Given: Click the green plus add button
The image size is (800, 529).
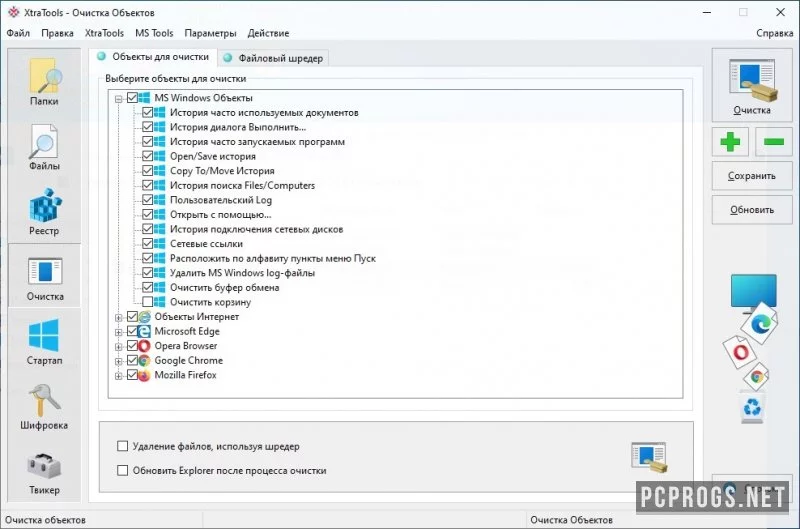Looking at the screenshot, I should [x=730, y=141].
